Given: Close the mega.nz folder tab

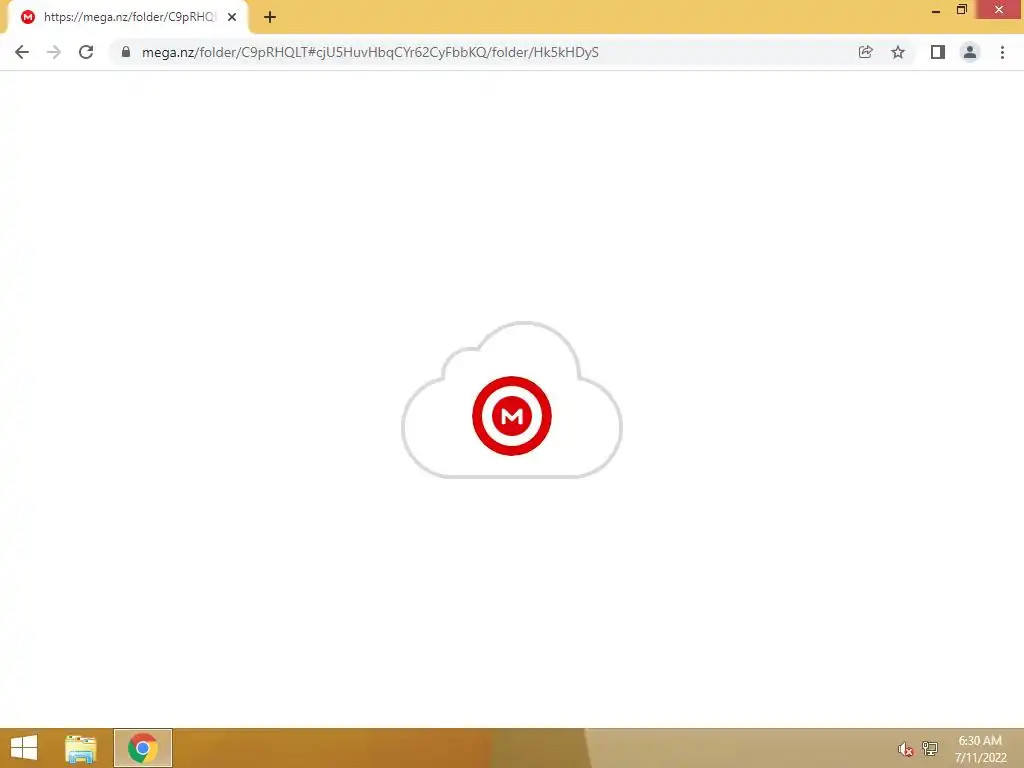Looking at the screenshot, I should [x=232, y=17].
